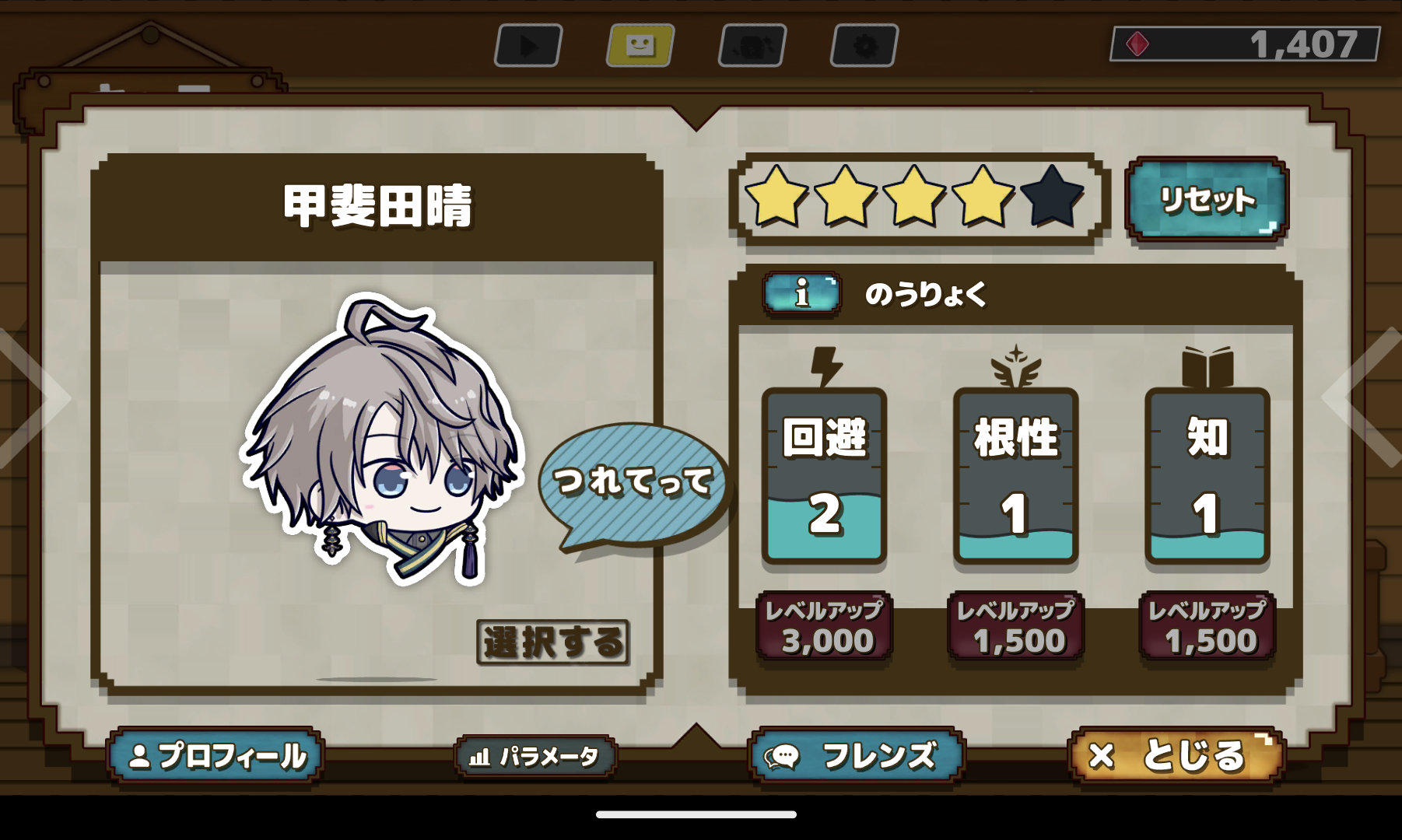1402x840 pixels.
Task: Click the dark icon next to the gear
Action: 752,46
